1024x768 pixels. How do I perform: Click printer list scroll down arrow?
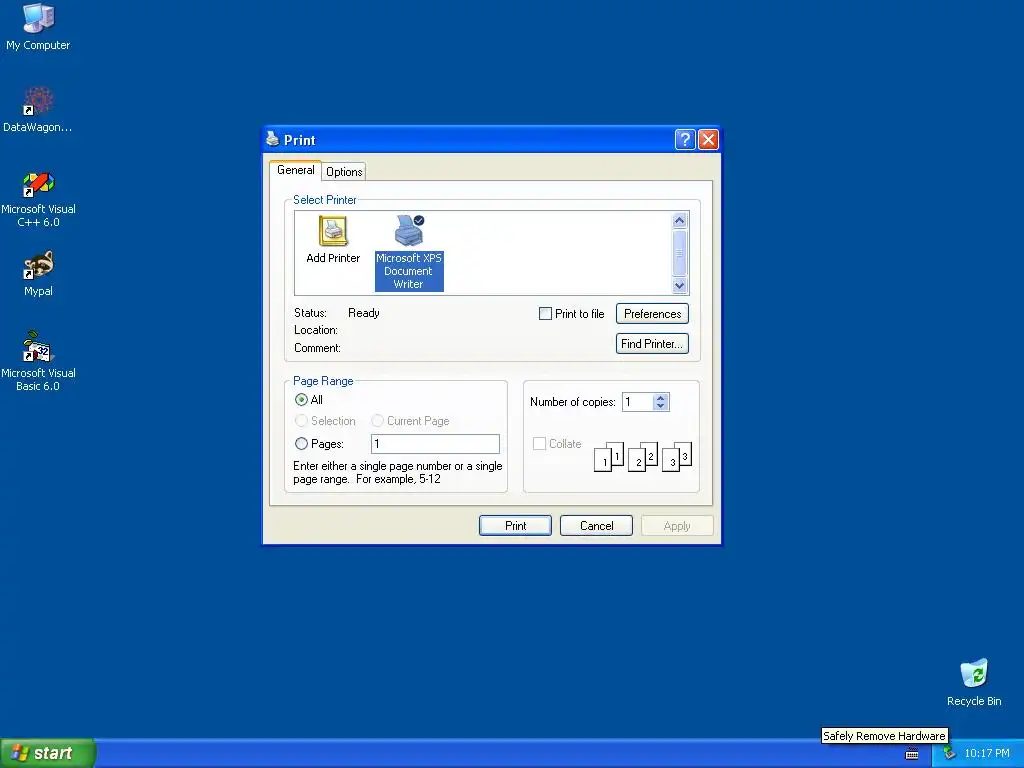coord(679,285)
